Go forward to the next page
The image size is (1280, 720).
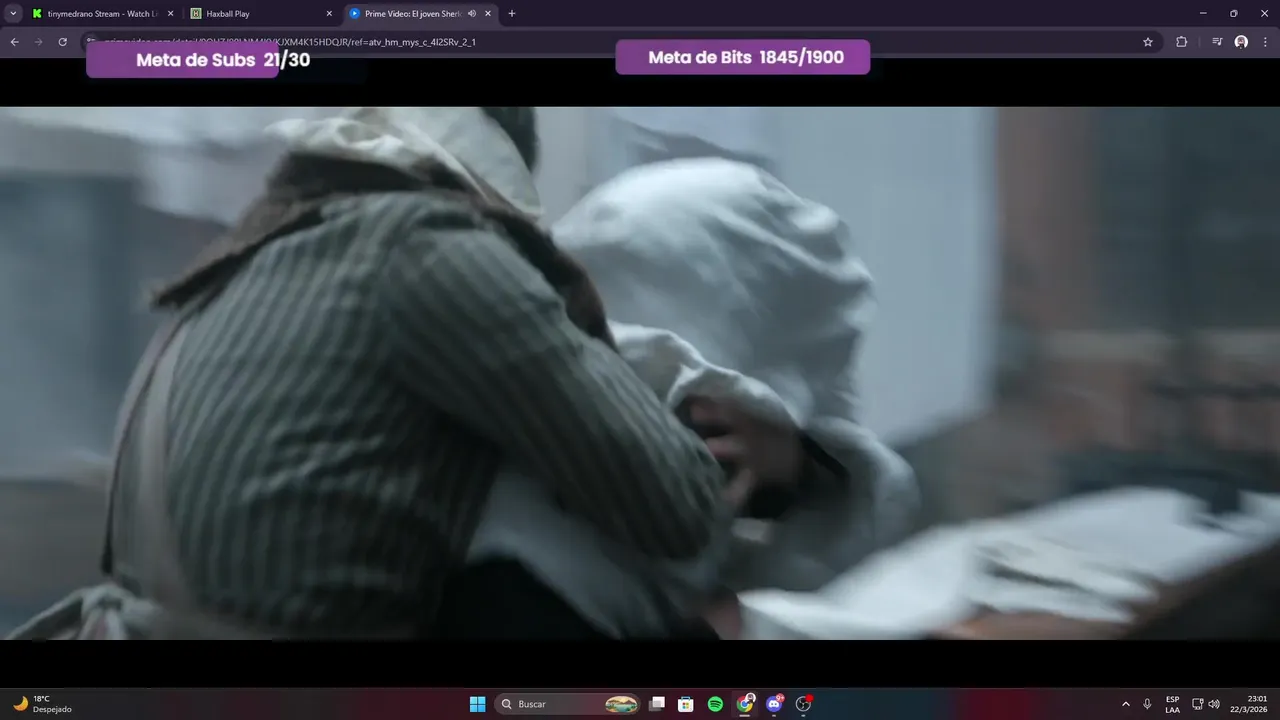click(x=39, y=42)
